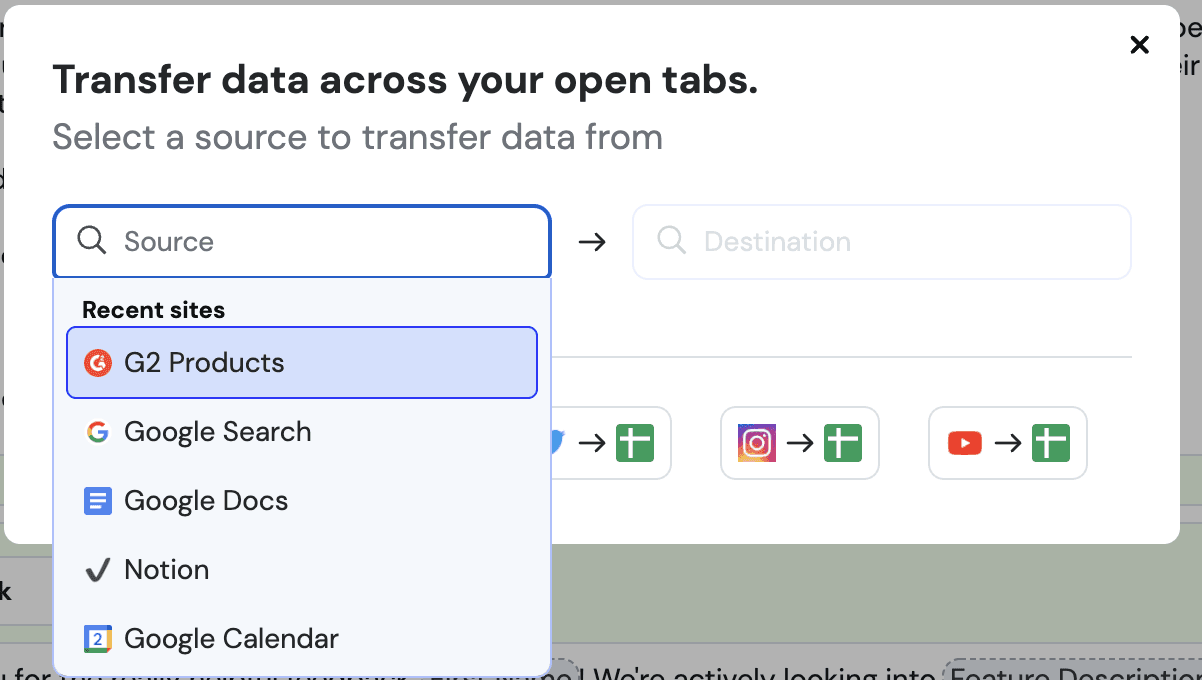Click the magnifying glass in the Source field

coord(91,241)
